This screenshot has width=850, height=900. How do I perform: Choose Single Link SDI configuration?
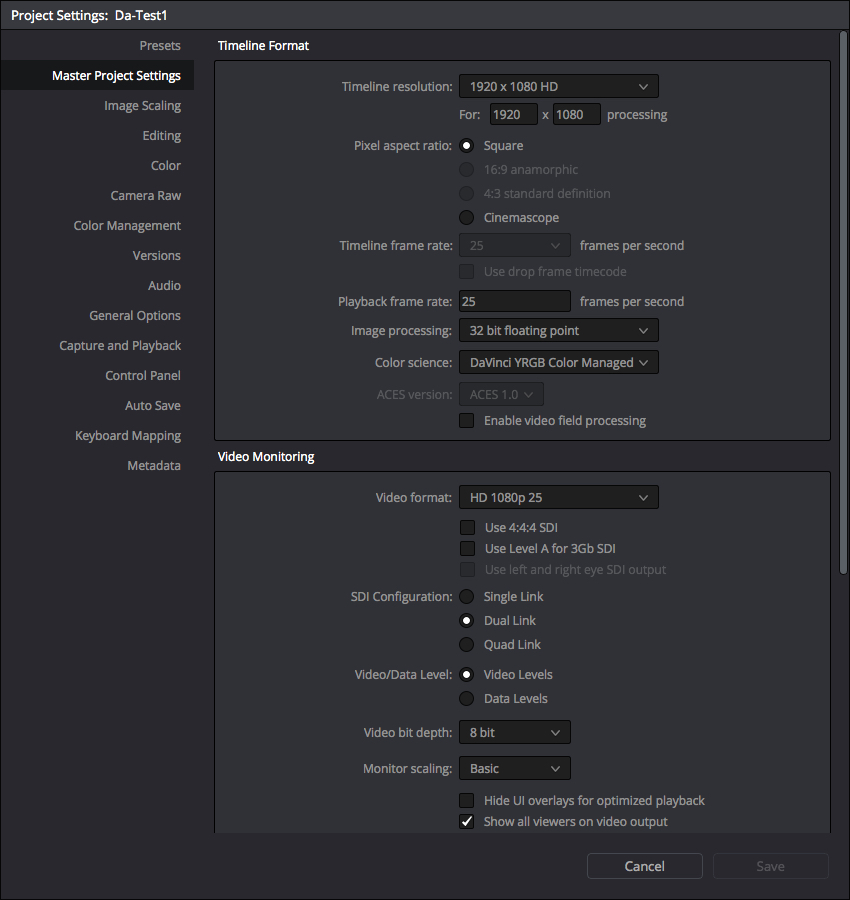[467, 597]
